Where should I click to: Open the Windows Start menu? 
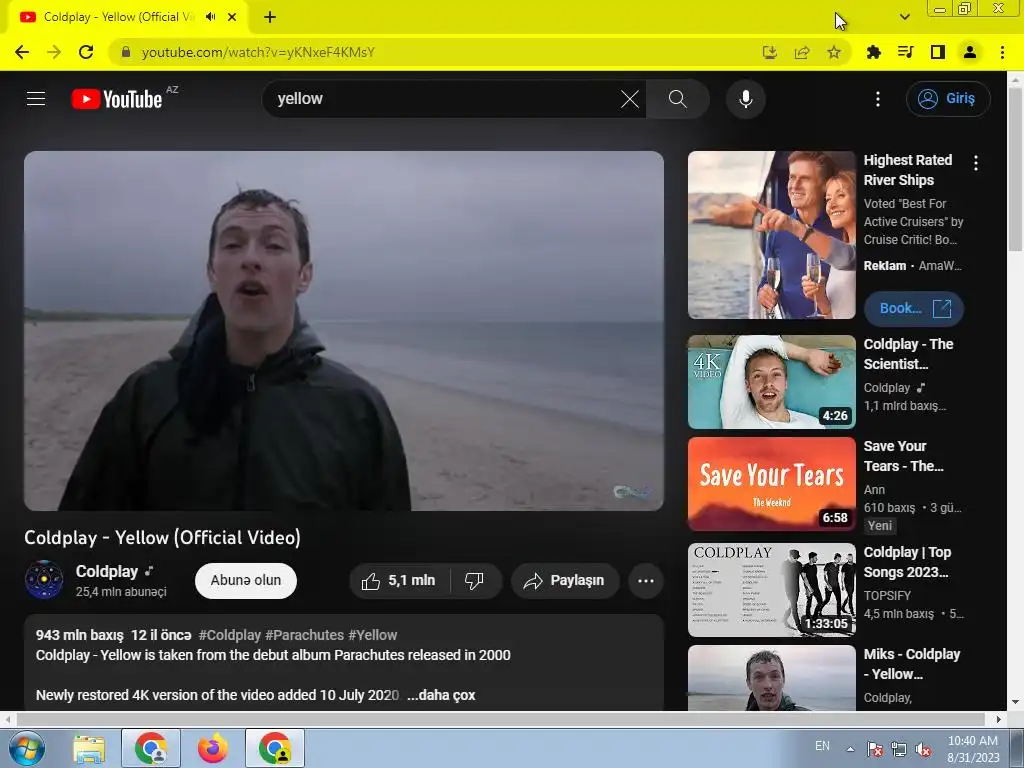tap(27, 748)
